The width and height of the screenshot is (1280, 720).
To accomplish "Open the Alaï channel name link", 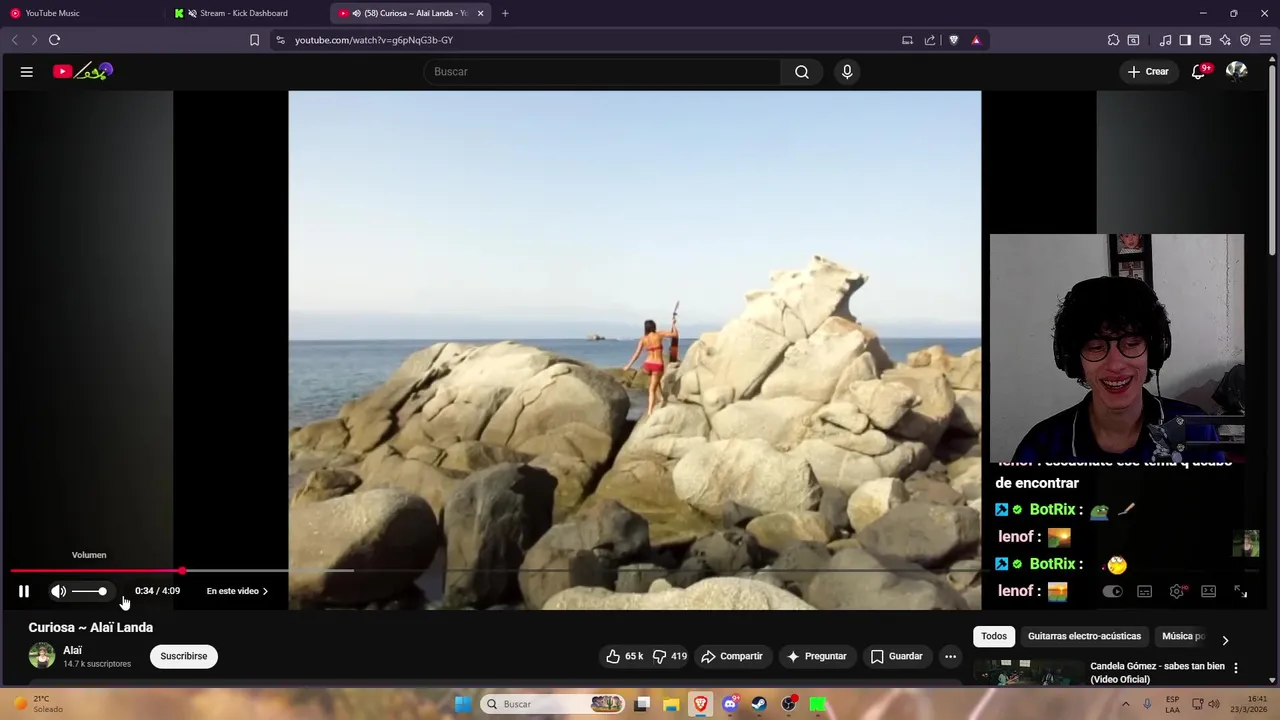I will point(72,650).
